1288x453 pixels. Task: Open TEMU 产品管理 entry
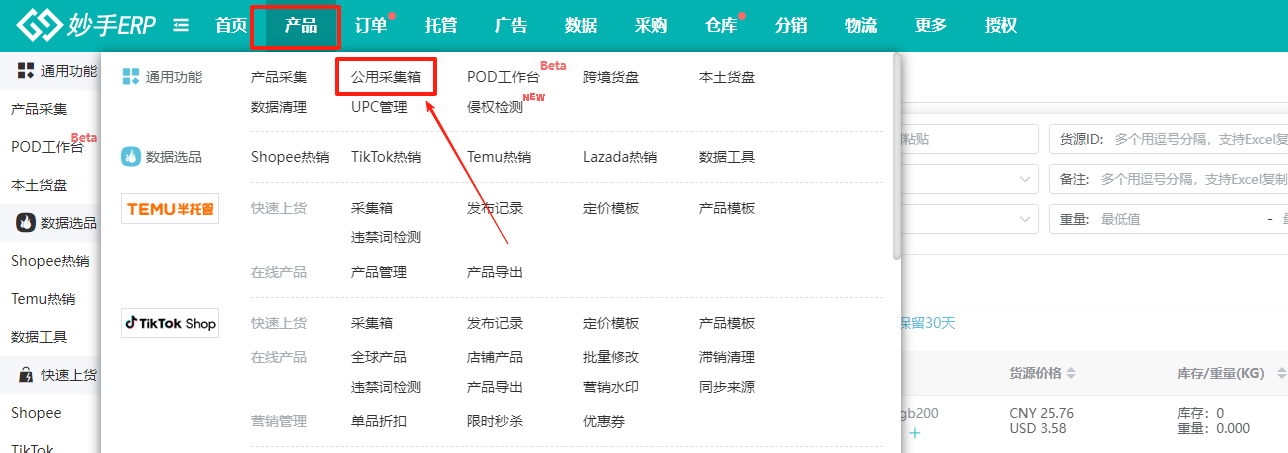coord(379,272)
